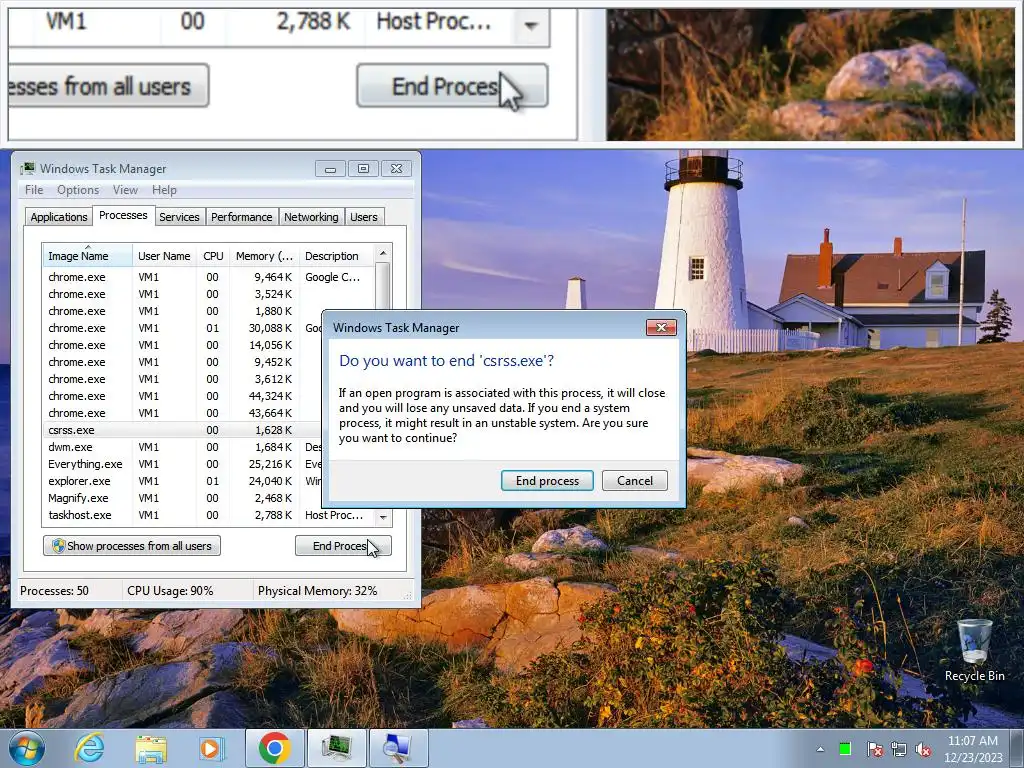This screenshot has height=768, width=1024.
Task: Sort by User Name column header
Action: coord(165,256)
